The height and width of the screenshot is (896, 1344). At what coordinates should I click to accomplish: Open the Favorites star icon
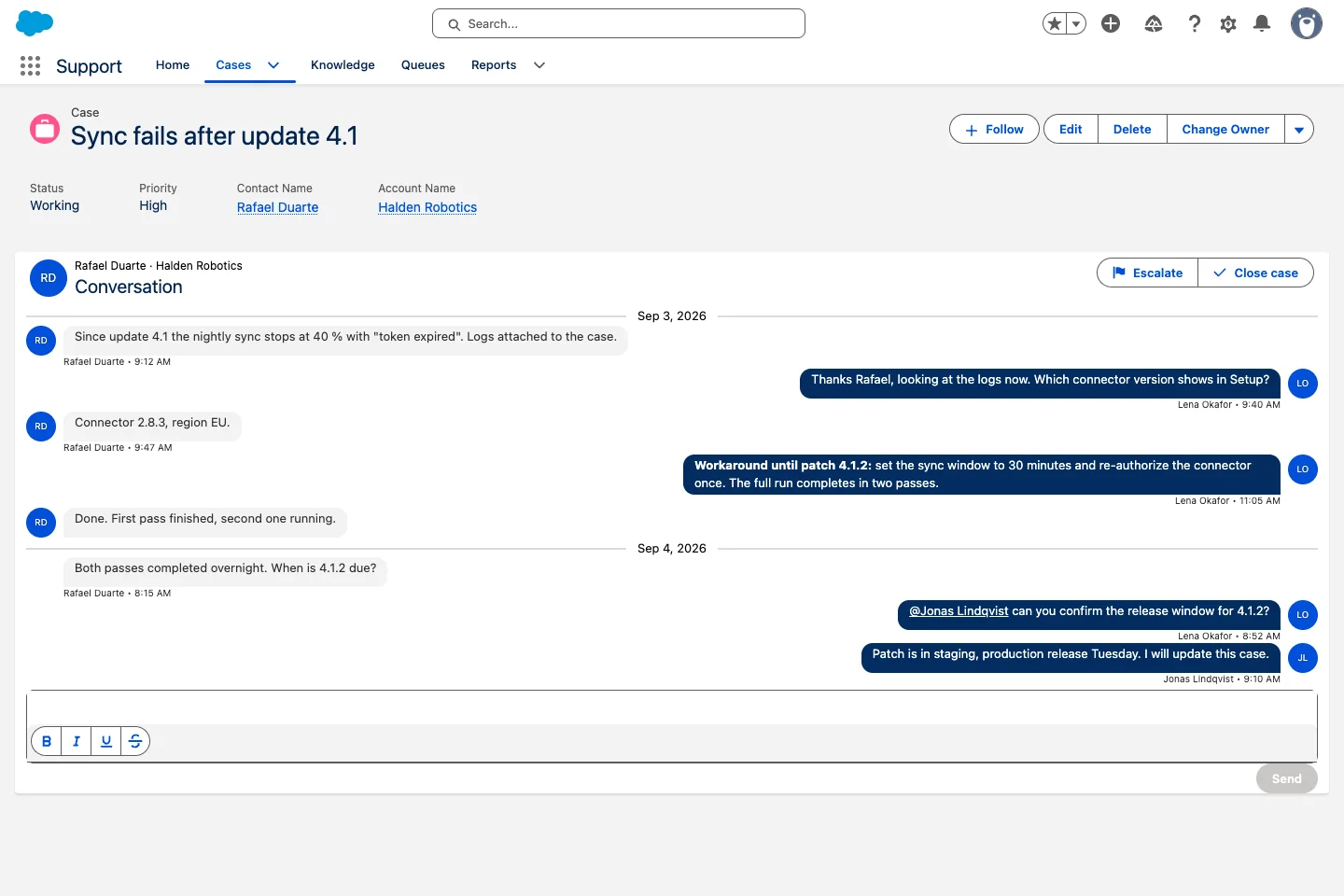1055,23
